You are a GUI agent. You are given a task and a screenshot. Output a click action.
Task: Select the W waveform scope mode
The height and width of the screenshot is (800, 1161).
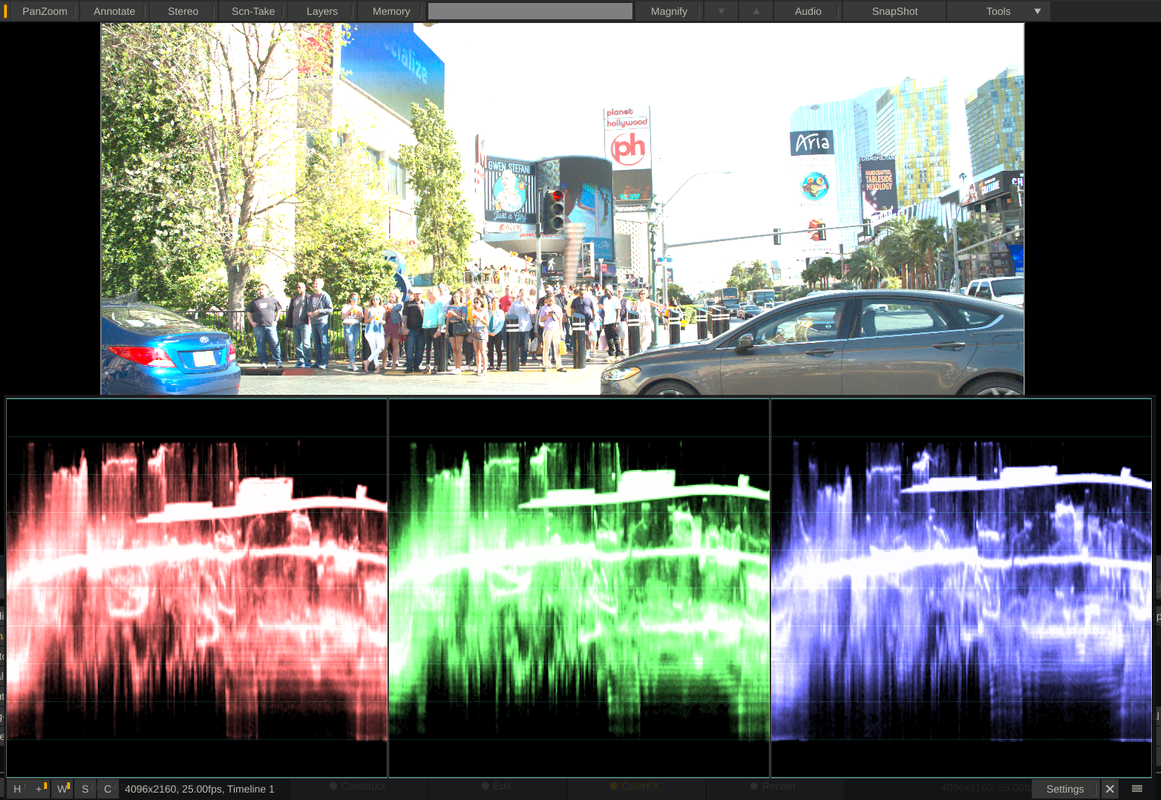63,789
